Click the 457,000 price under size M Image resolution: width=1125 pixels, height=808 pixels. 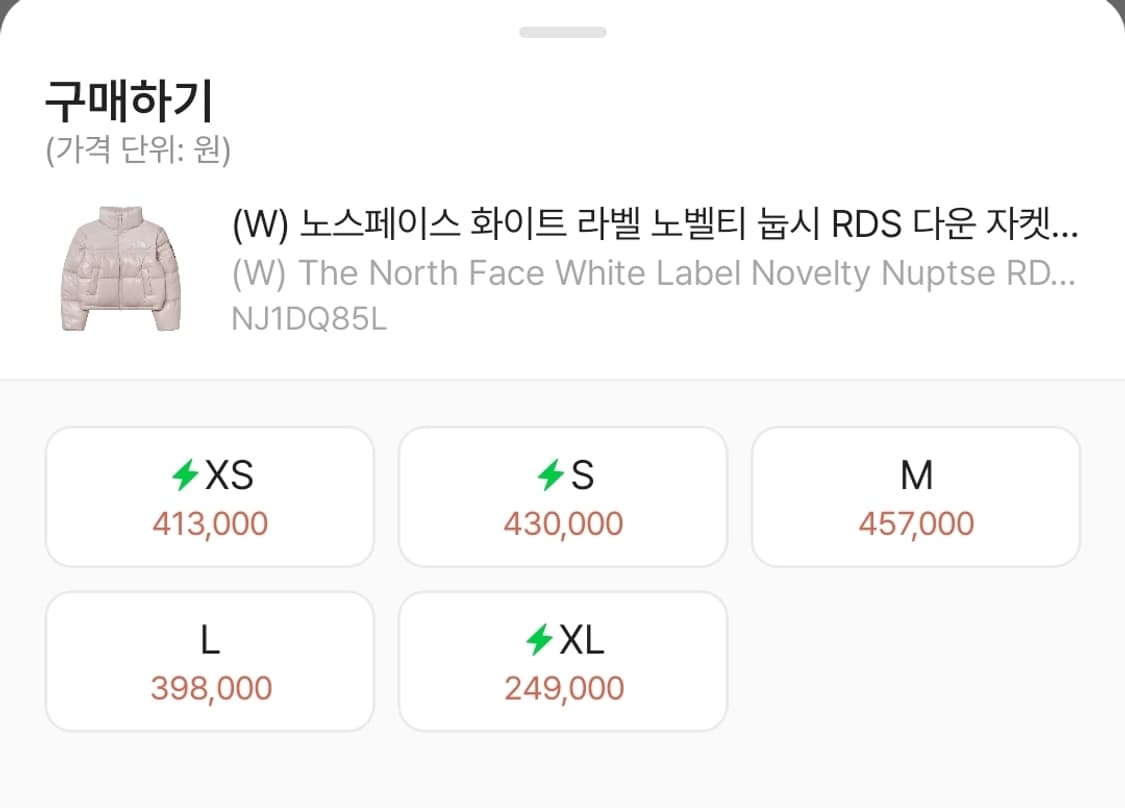pyautogui.click(x=916, y=523)
